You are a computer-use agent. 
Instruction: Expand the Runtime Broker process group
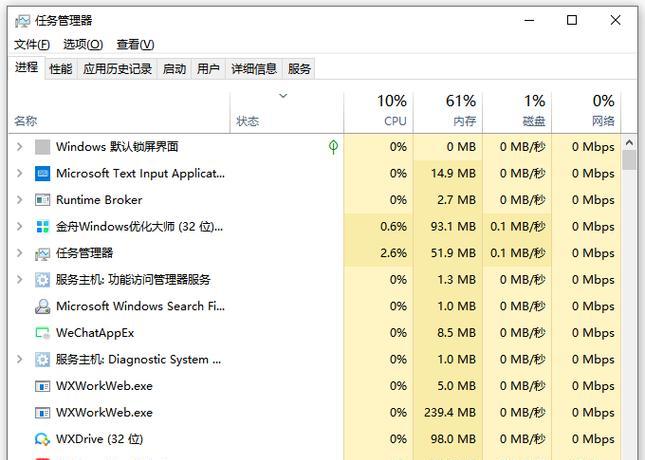19,200
